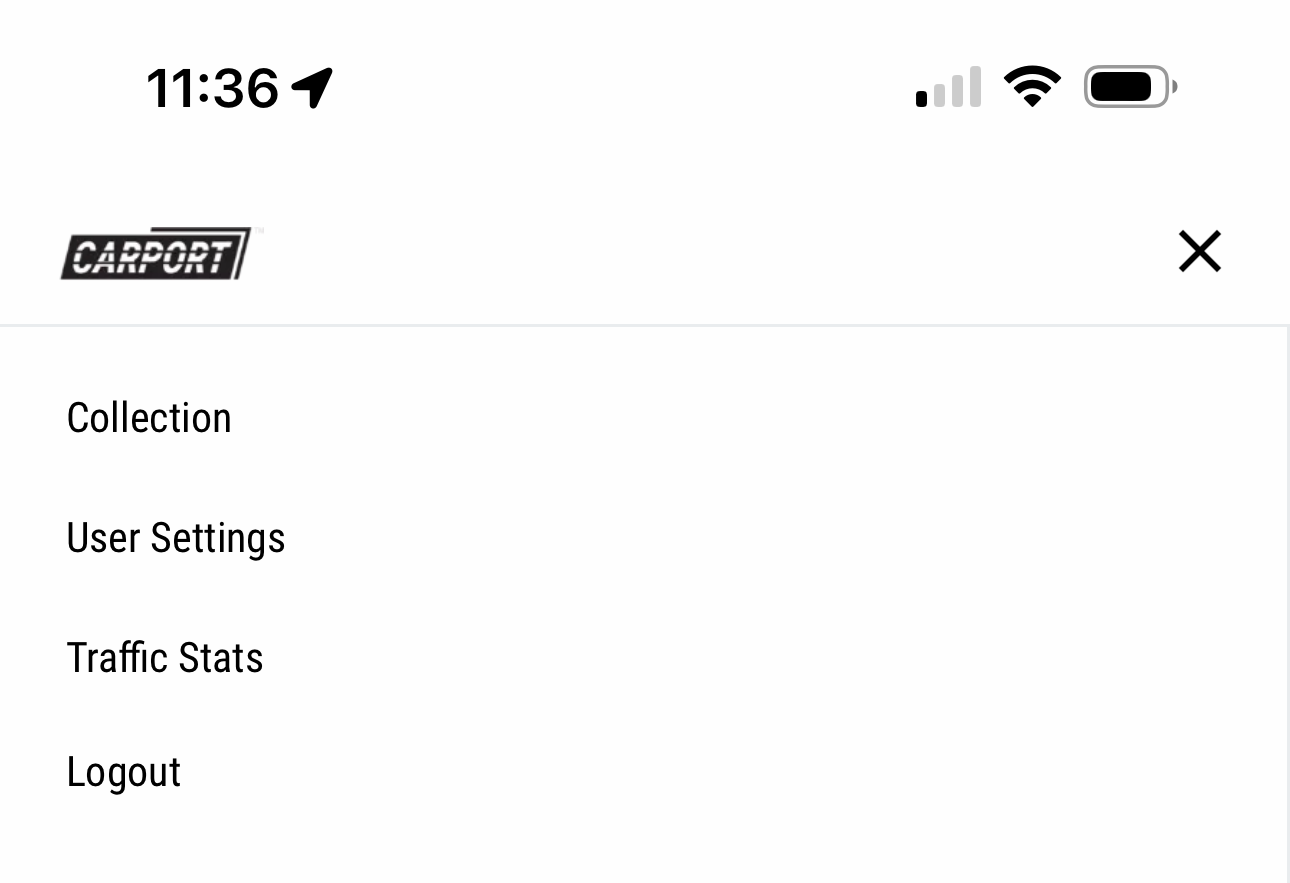The height and width of the screenshot is (883, 1290).
Task: Close the navigation menu with X
Action: pyautogui.click(x=1199, y=251)
